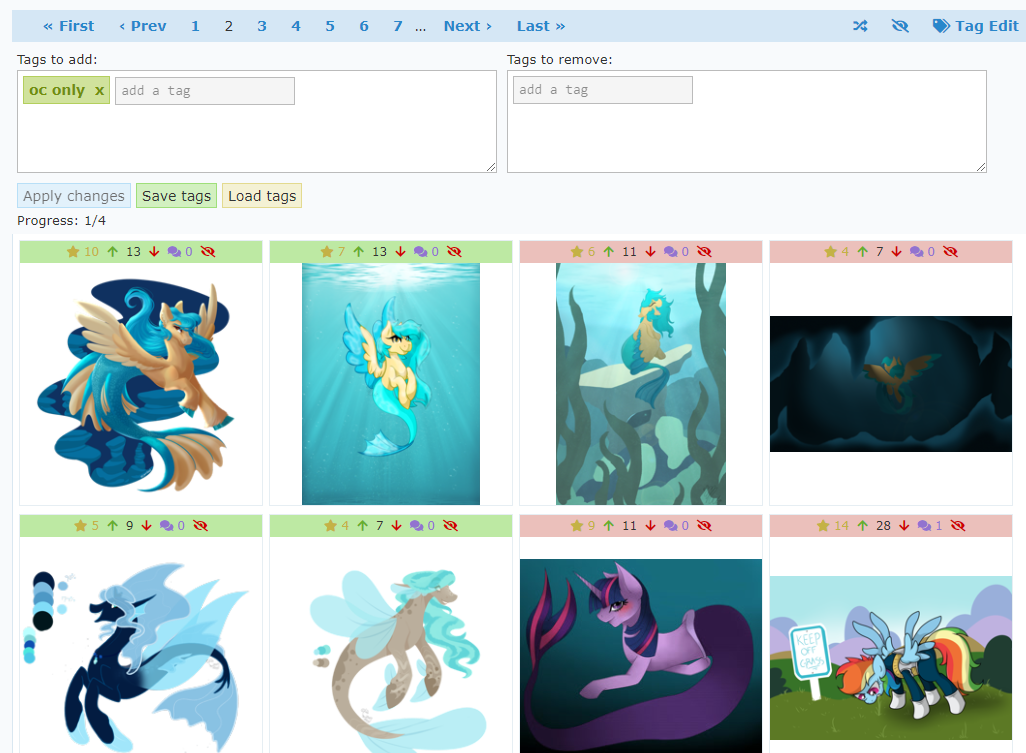Downvote the navy seapony with color palette
The height and width of the screenshot is (753, 1026).
coord(147,526)
